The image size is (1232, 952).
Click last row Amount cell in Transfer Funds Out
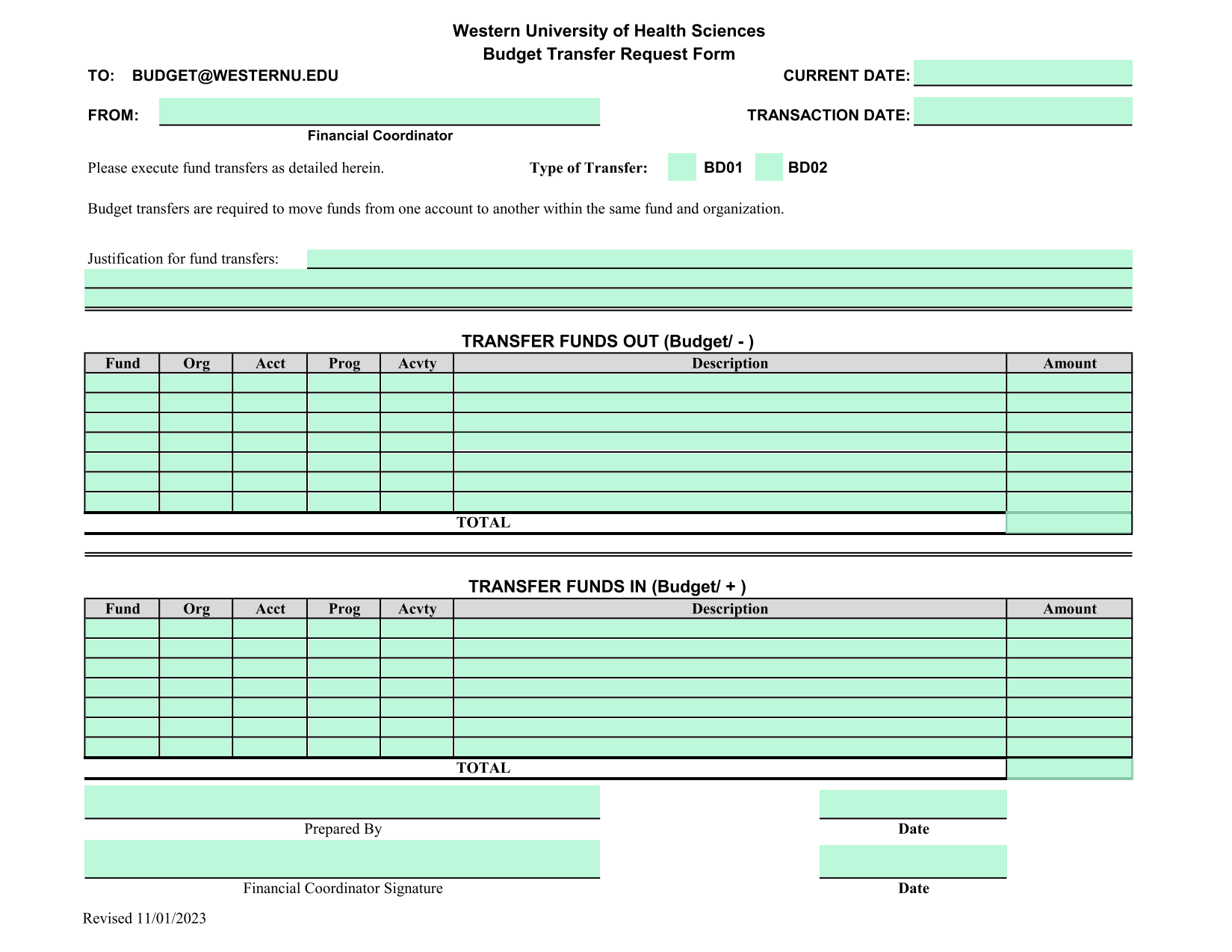pos(1069,501)
